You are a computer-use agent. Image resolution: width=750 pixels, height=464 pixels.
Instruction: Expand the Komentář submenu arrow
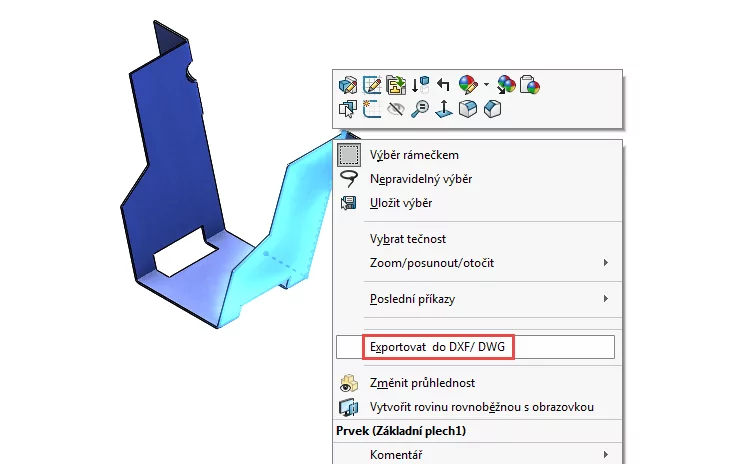(606, 454)
